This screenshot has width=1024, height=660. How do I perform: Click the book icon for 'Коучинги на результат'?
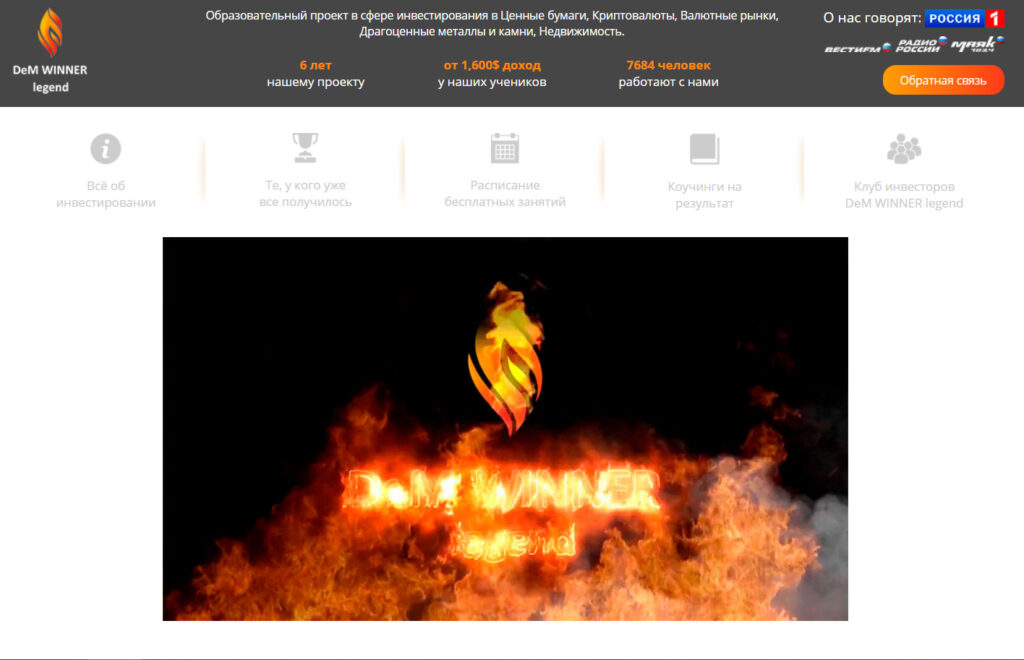[704, 149]
